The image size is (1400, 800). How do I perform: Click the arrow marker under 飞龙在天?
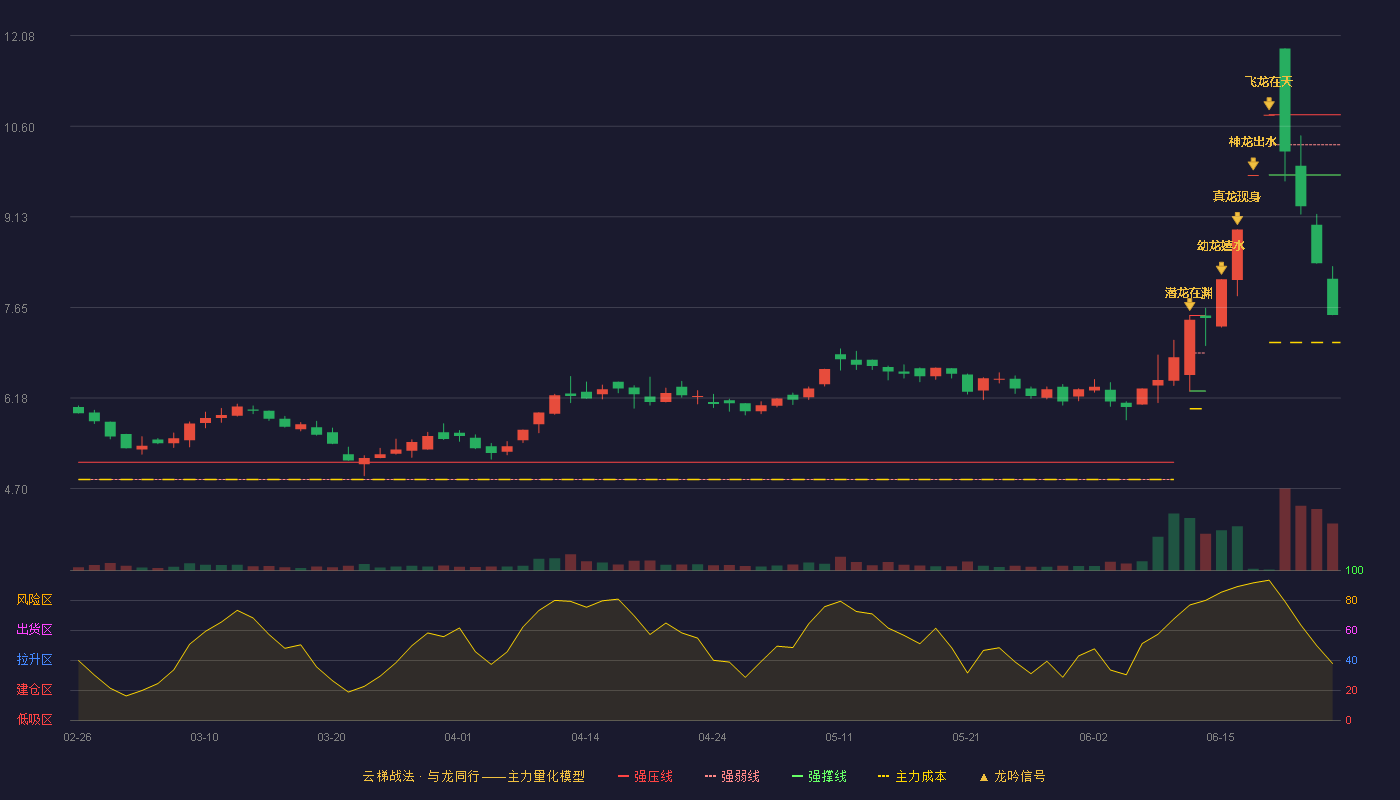[1269, 103]
